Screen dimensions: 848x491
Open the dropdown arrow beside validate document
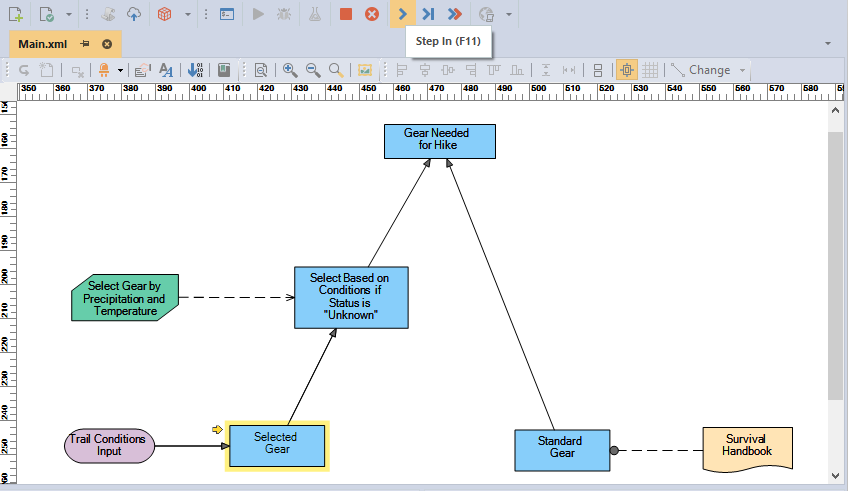[x=69, y=15]
